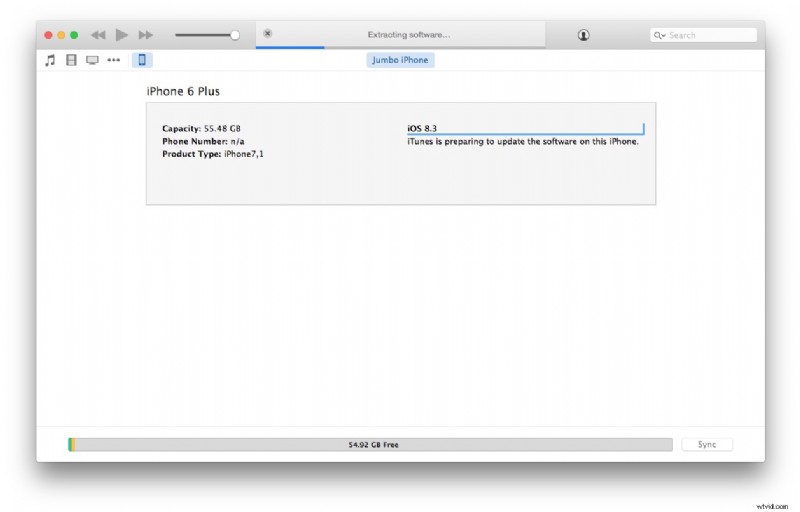Click into the Search field
The height and width of the screenshot is (512, 800).
[703, 35]
